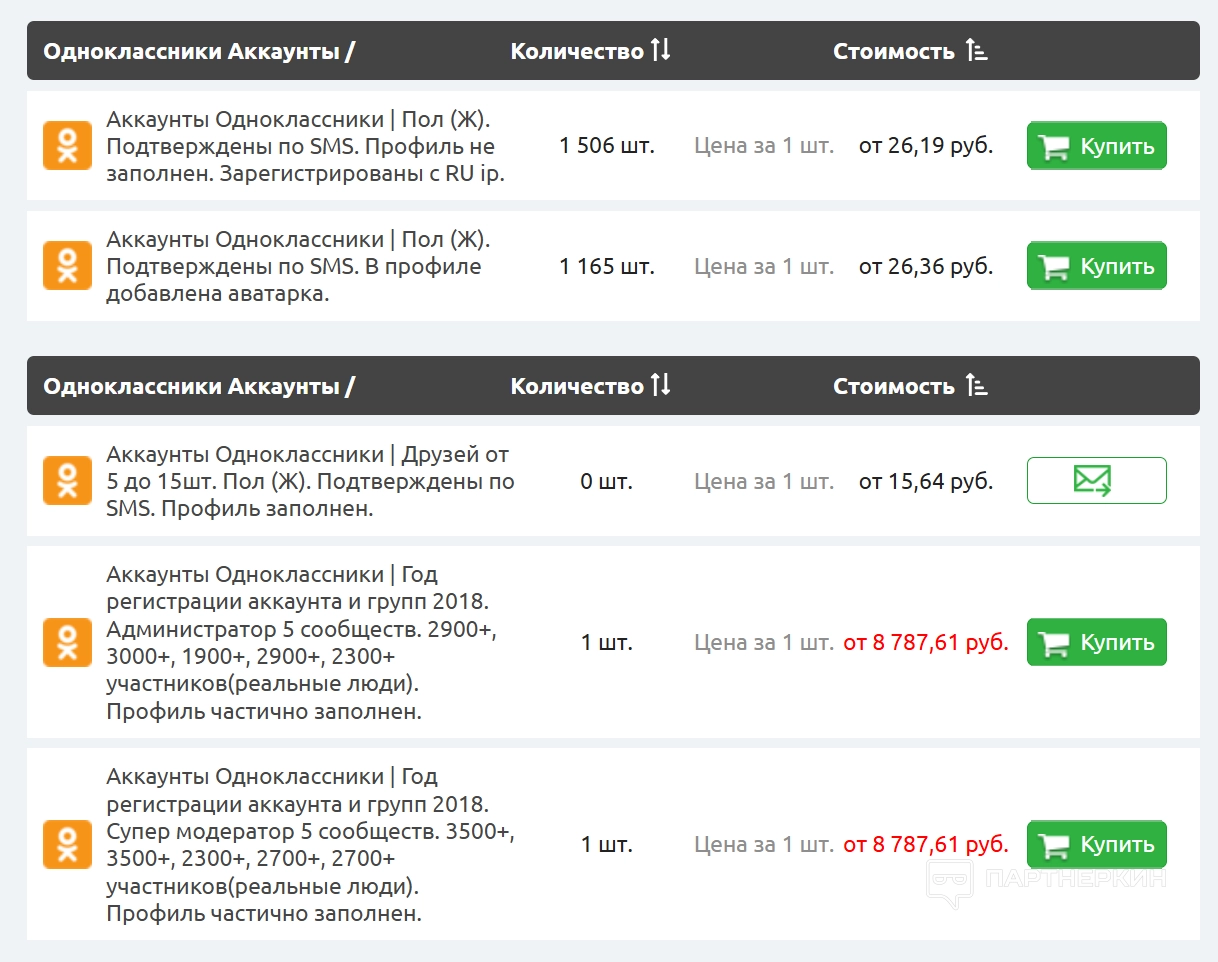Sort the first table by cost icon
This screenshot has width=1218, height=962.
pyautogui.click(x=976, y=51)
